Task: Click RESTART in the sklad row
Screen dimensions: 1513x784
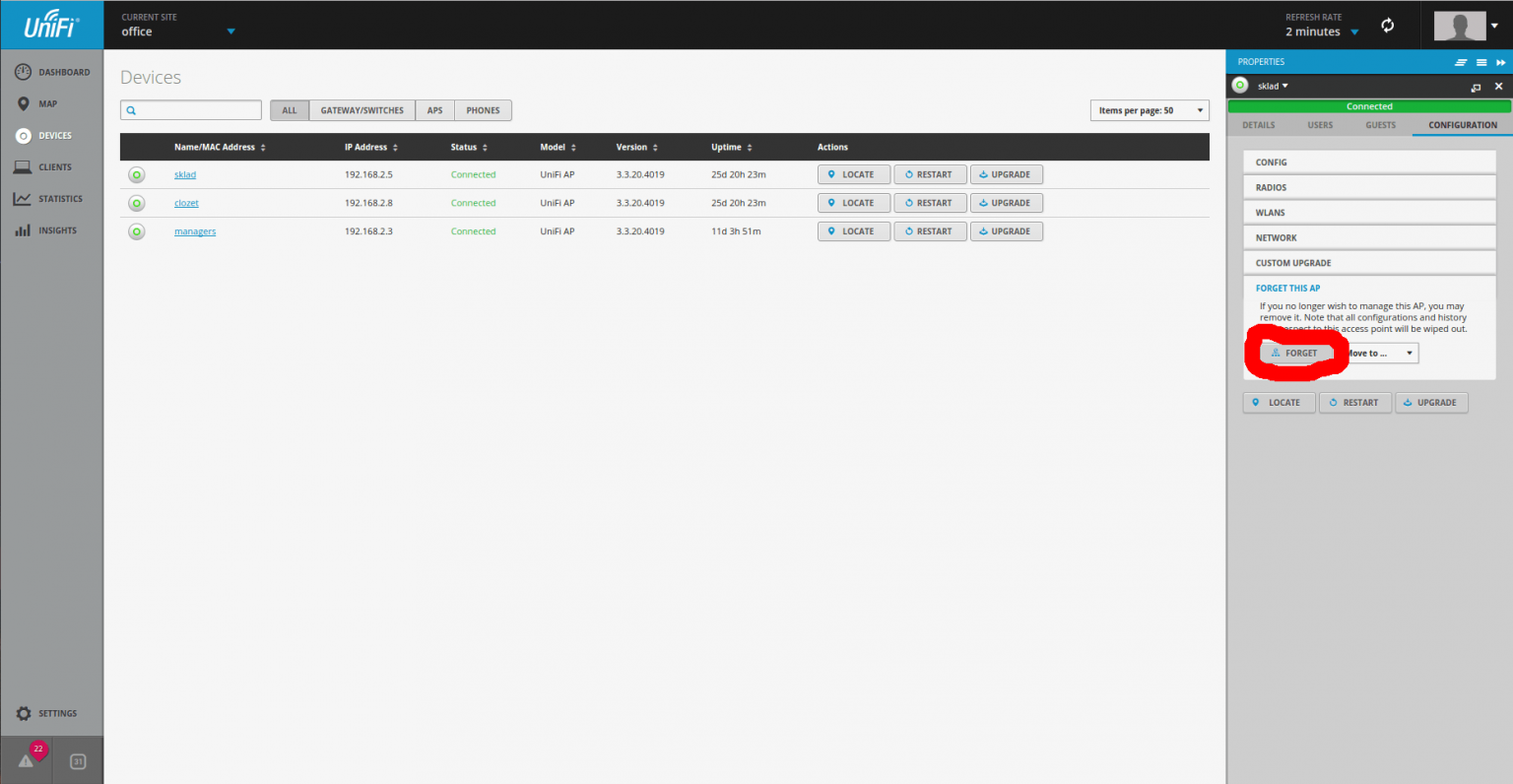Action: coord(930,174)
